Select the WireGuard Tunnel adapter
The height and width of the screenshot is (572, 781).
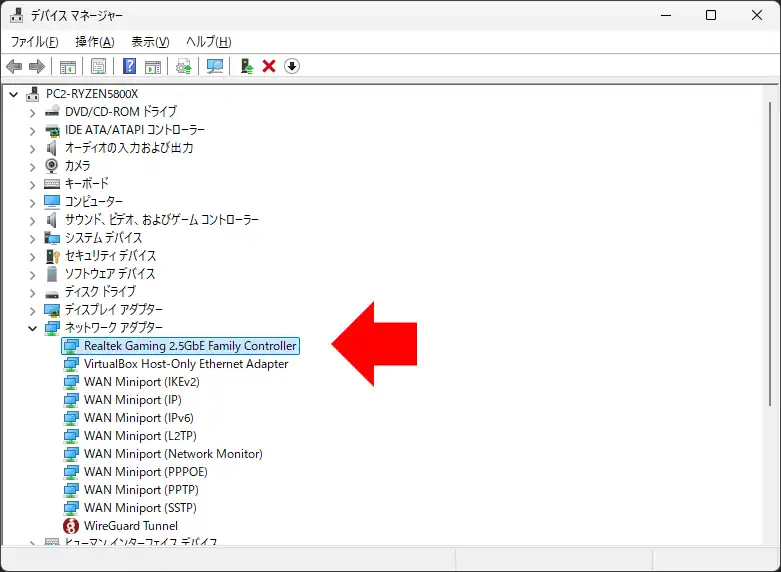130,526
